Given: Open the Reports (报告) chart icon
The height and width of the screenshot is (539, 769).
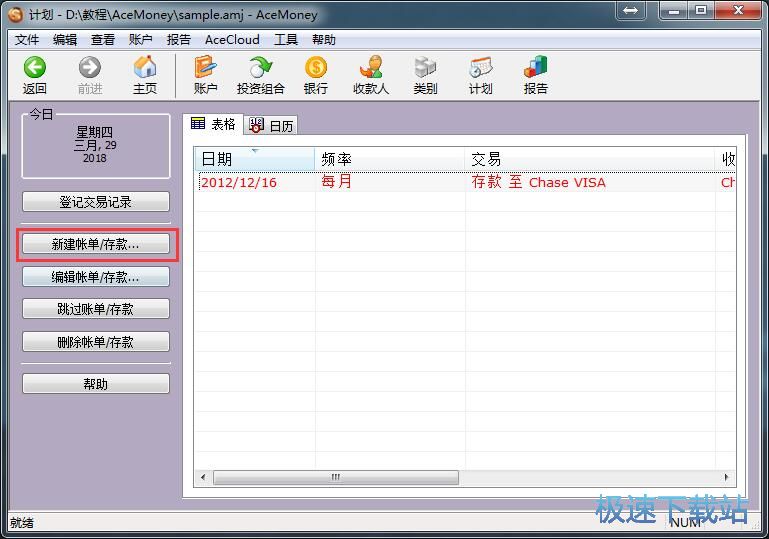Looking at the screenshot, I should tap(536, 68).
